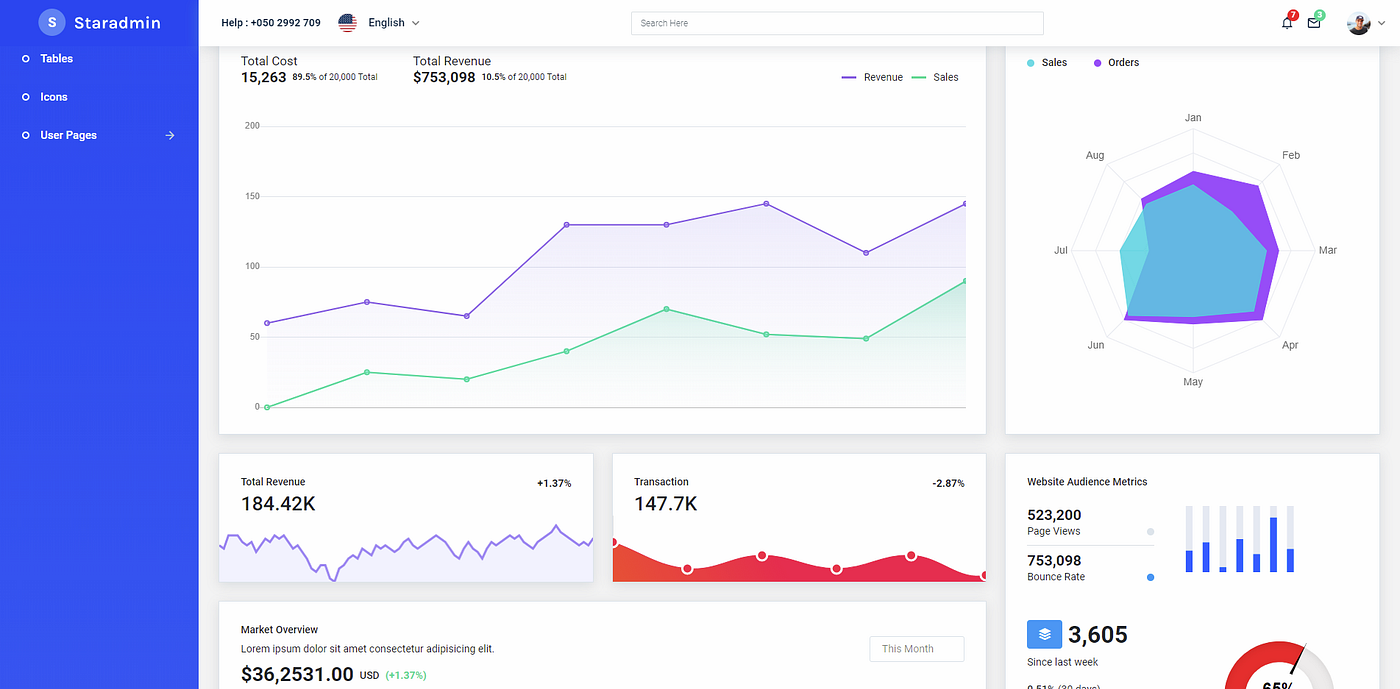Viewport: 1400px width, 689px height.
Task: Click the red transaction area chart
Action: 799,563
